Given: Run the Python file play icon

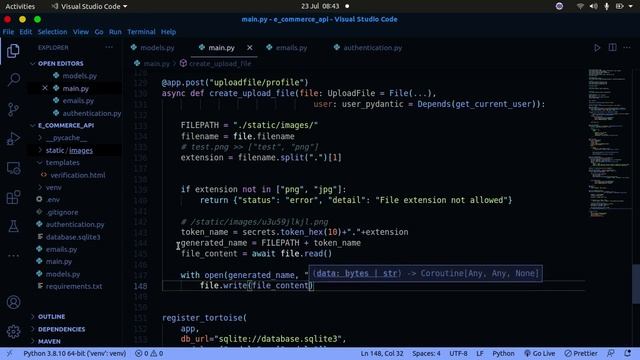Looking at the screenshot, I should 597,48.
